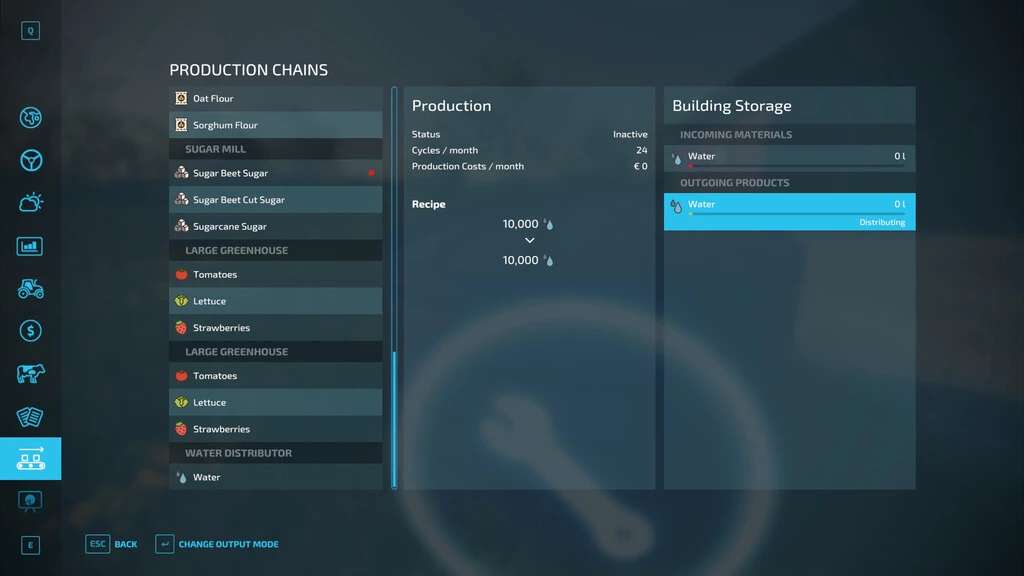Viewport: 1024px width, 576px height.
Task: Open the weather forecast page
Action: (x=30, y=203)
